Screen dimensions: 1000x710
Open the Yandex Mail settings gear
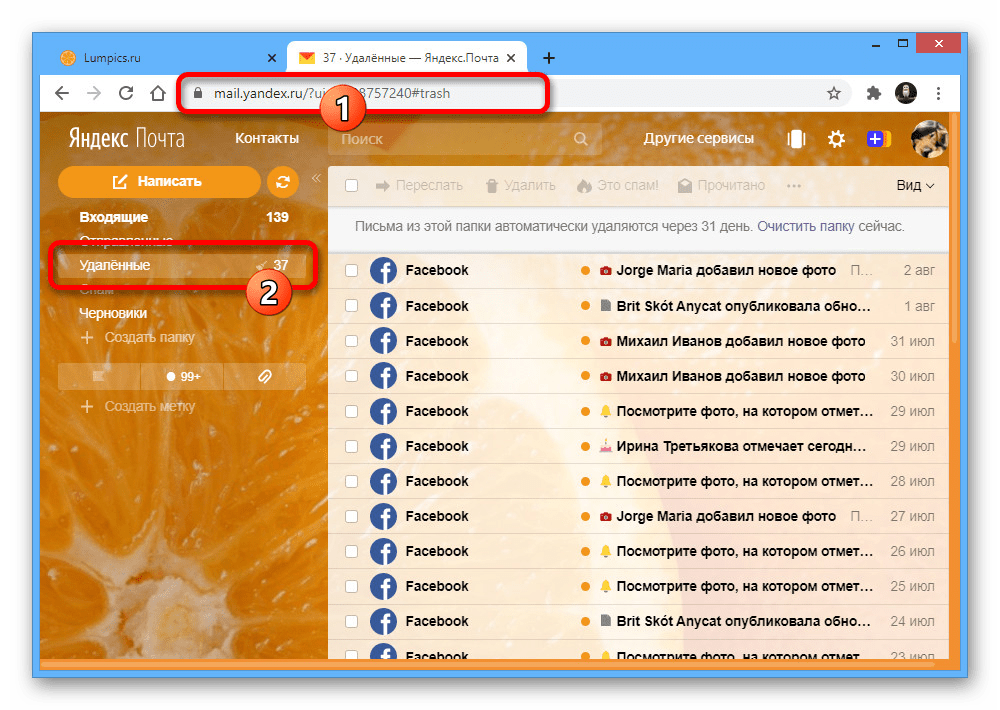click(x=836, y=139)
